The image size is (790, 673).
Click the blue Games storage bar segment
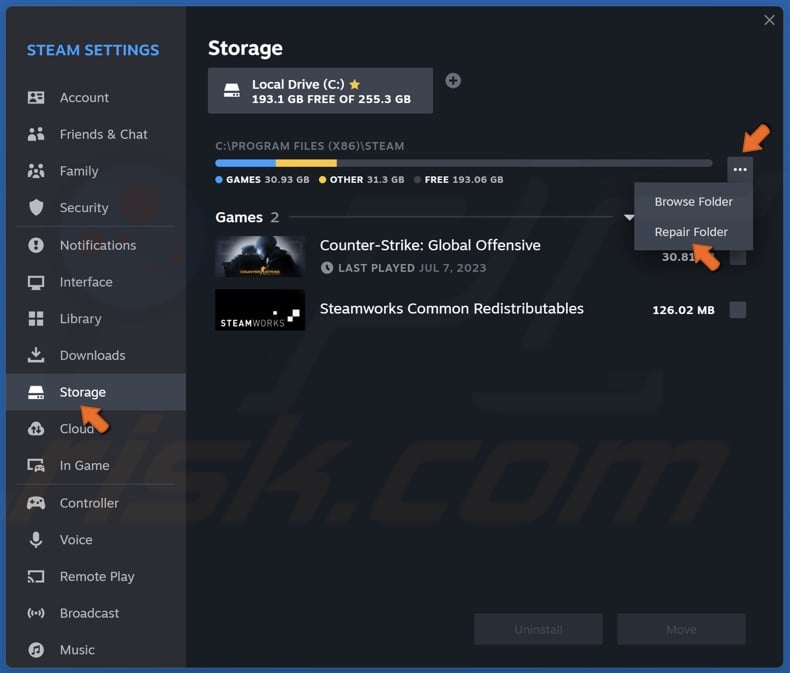pyautogui.click(x=245, y=163)
